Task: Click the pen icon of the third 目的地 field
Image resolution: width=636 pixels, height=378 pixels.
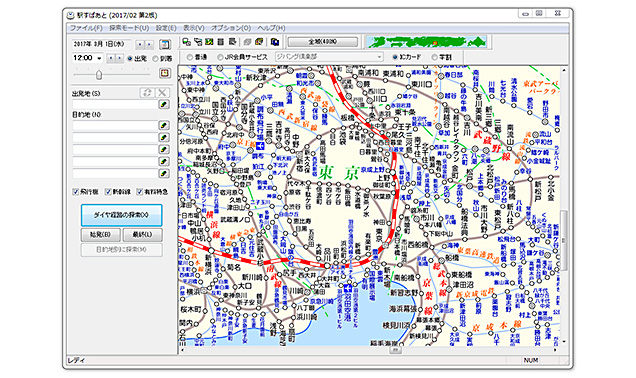Action: click(x=163, y=150)
